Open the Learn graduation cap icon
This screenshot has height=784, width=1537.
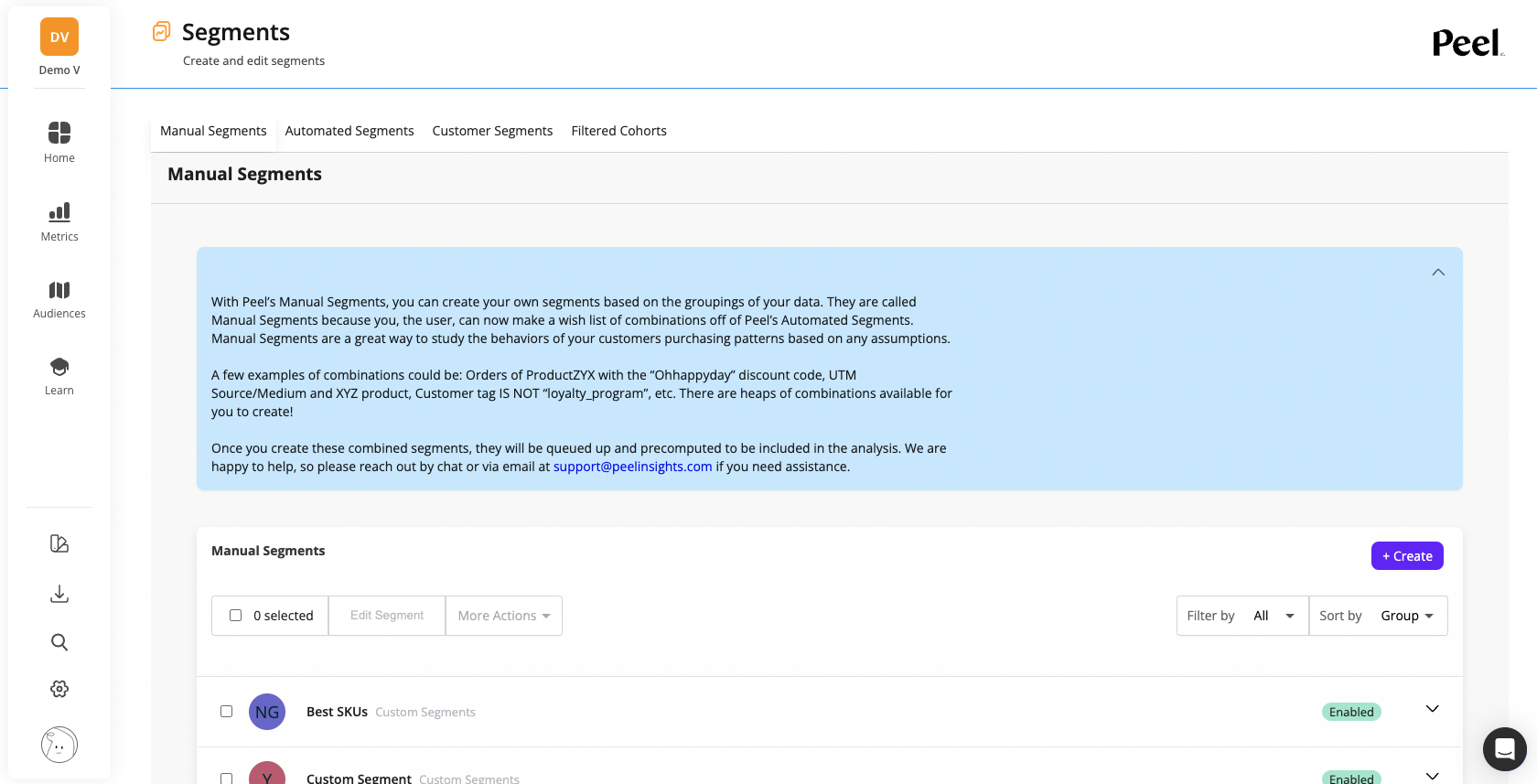[59, 367]
